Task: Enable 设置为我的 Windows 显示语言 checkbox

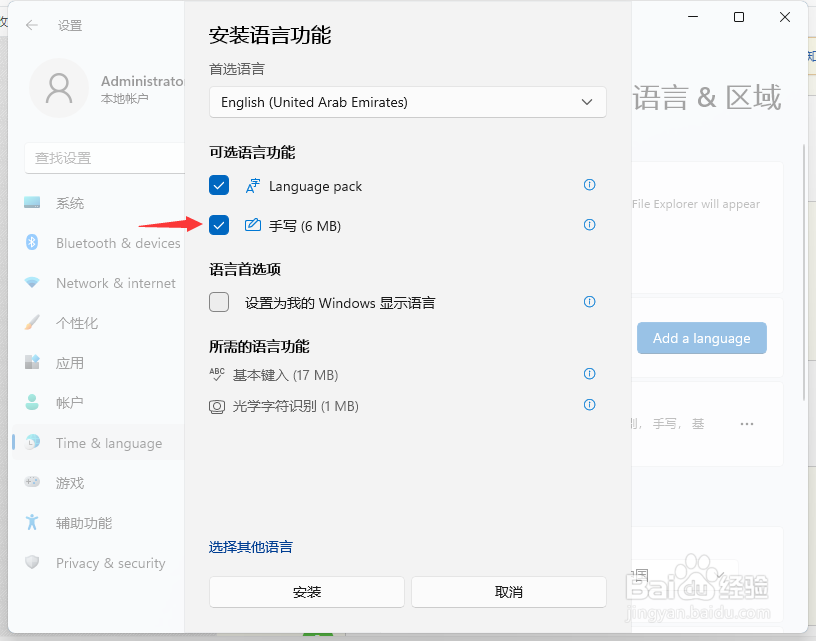Action: [219, 302]
